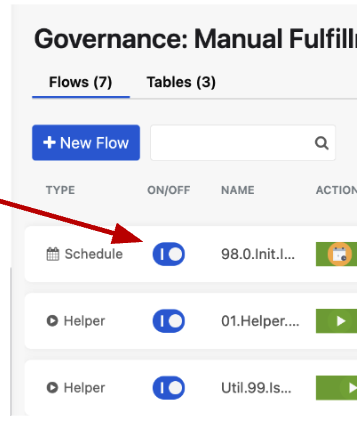Toggle off the 98.0.Init Schedule flow
Screen dimensions: 362x421
[x=169, y=254]
